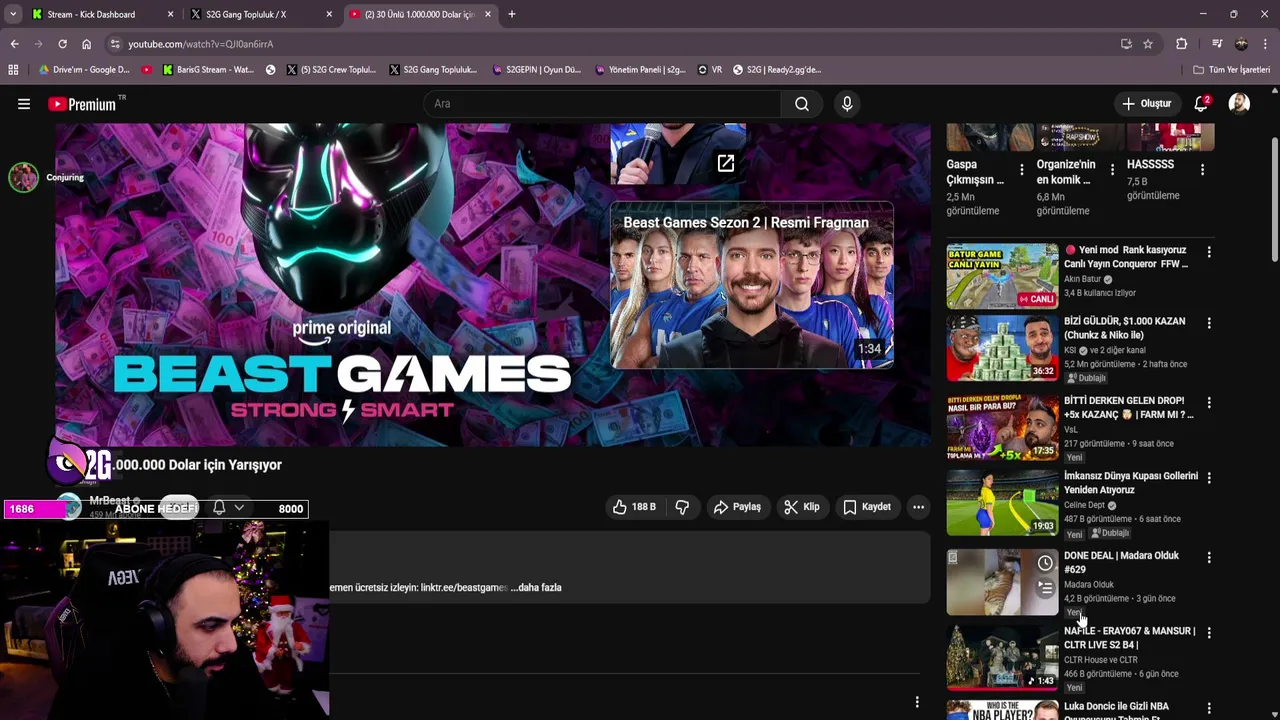Open Chrome tab search dropdown arrow
This screenshot has height=720, width=1280.
(13, 14)
